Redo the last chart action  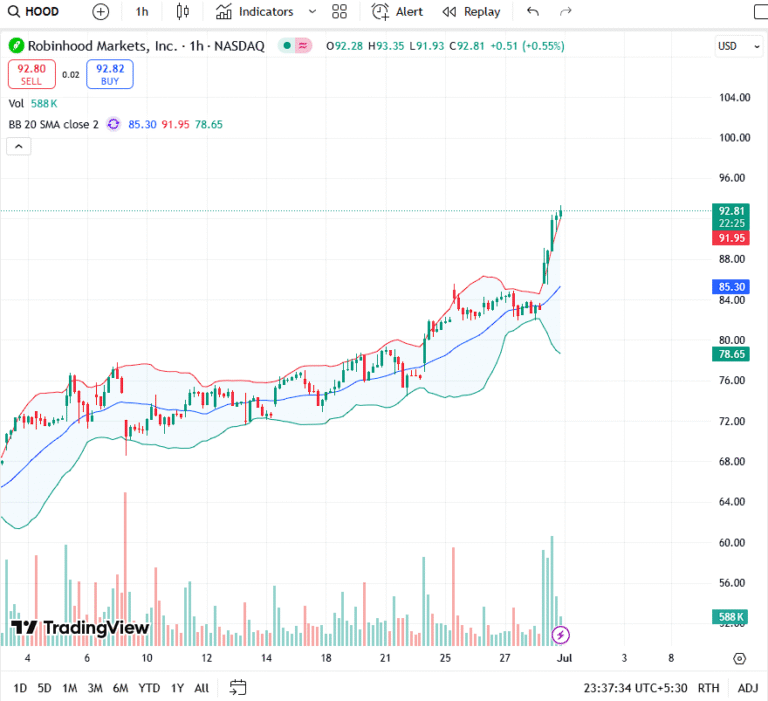tap(566, 12)
